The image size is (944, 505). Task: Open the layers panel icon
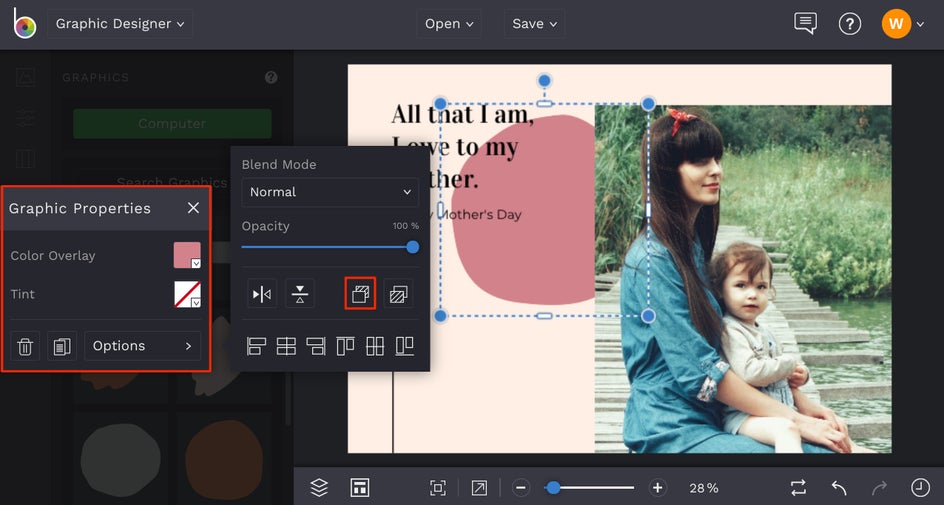[319, 488]
